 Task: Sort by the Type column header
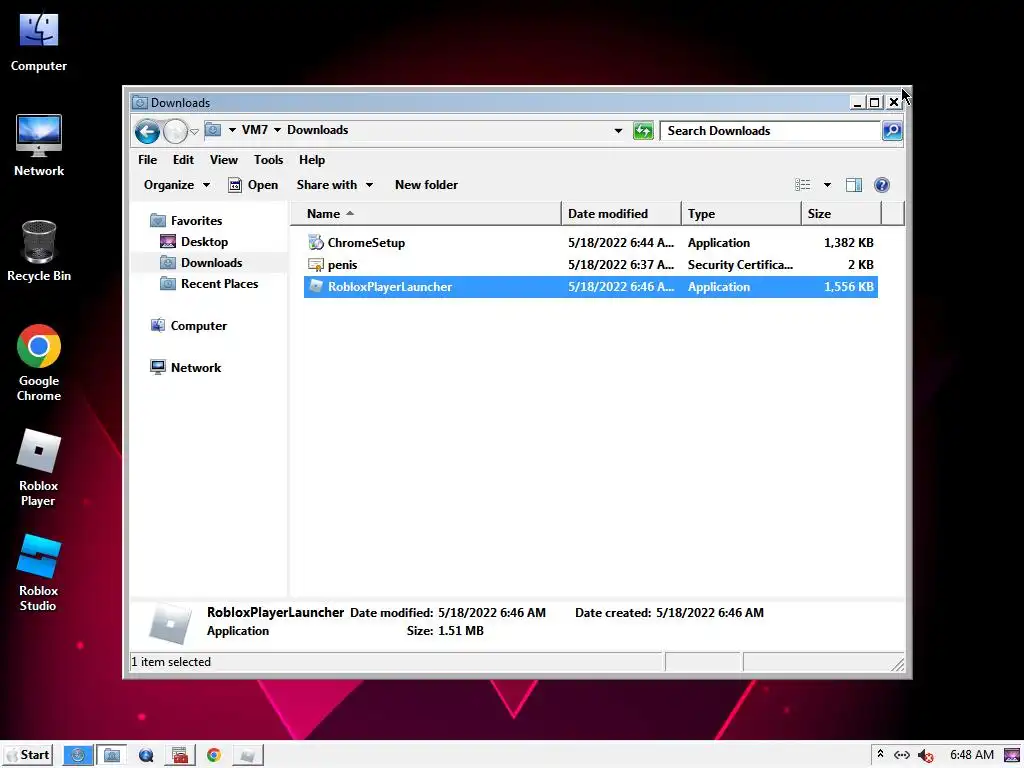pos(741,214)
